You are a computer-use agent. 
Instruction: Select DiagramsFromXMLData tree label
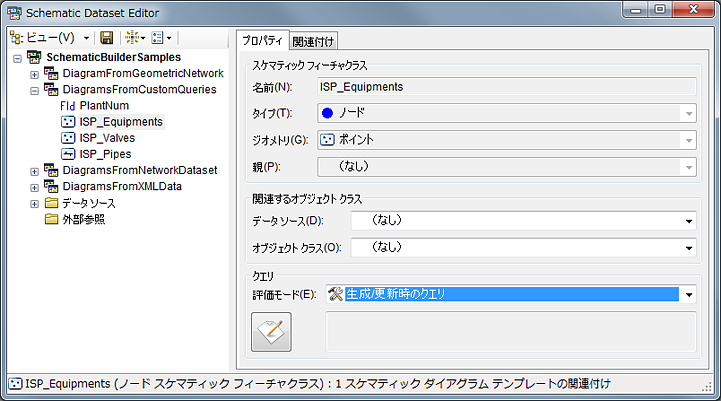(122, 186)
